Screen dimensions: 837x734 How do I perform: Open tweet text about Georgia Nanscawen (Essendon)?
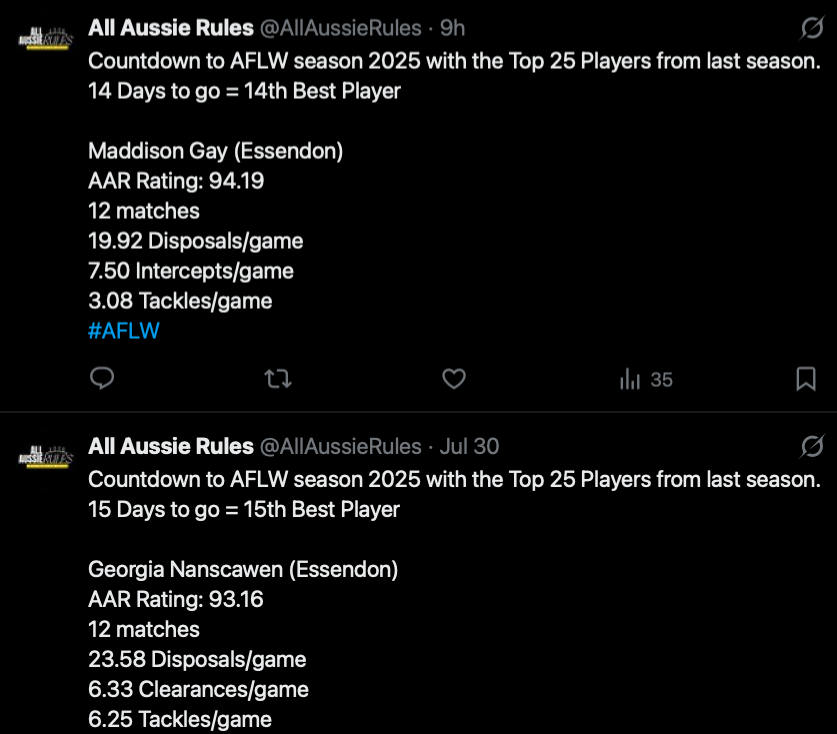coord(243,570)
